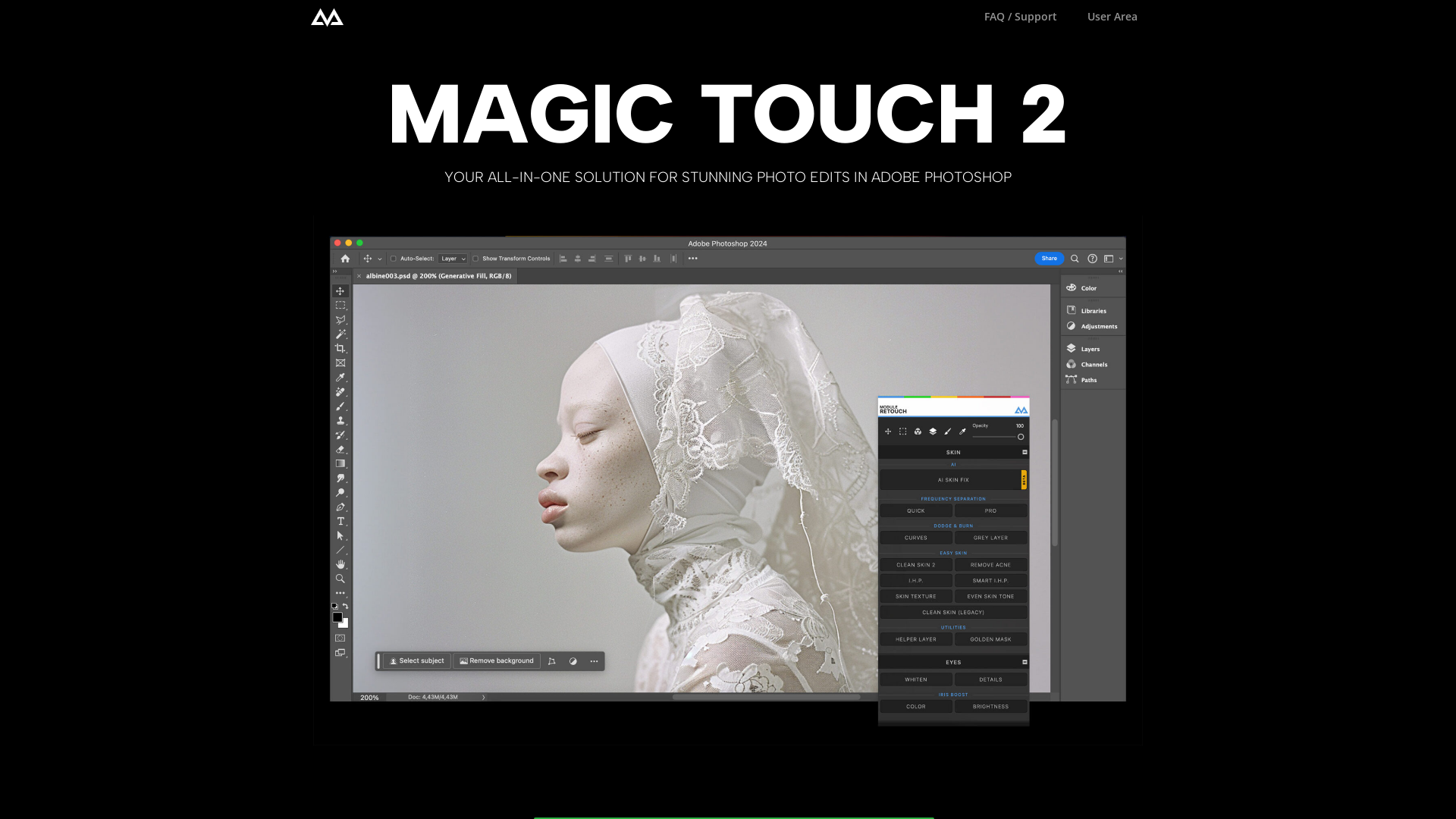
Task: Click the blue Share button
Action: point(1049,259)
